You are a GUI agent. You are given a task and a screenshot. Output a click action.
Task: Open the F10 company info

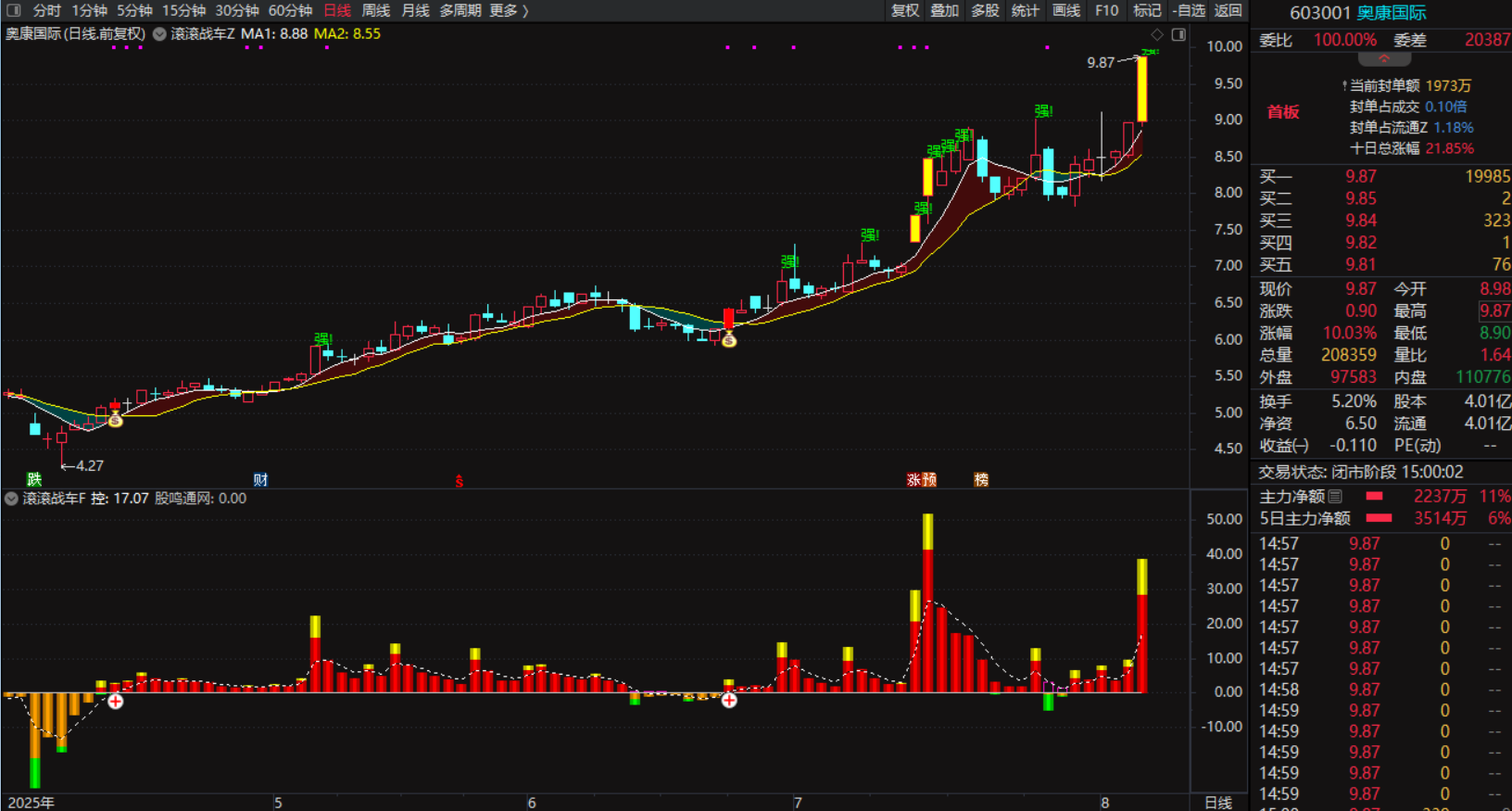coord(1106,10)
